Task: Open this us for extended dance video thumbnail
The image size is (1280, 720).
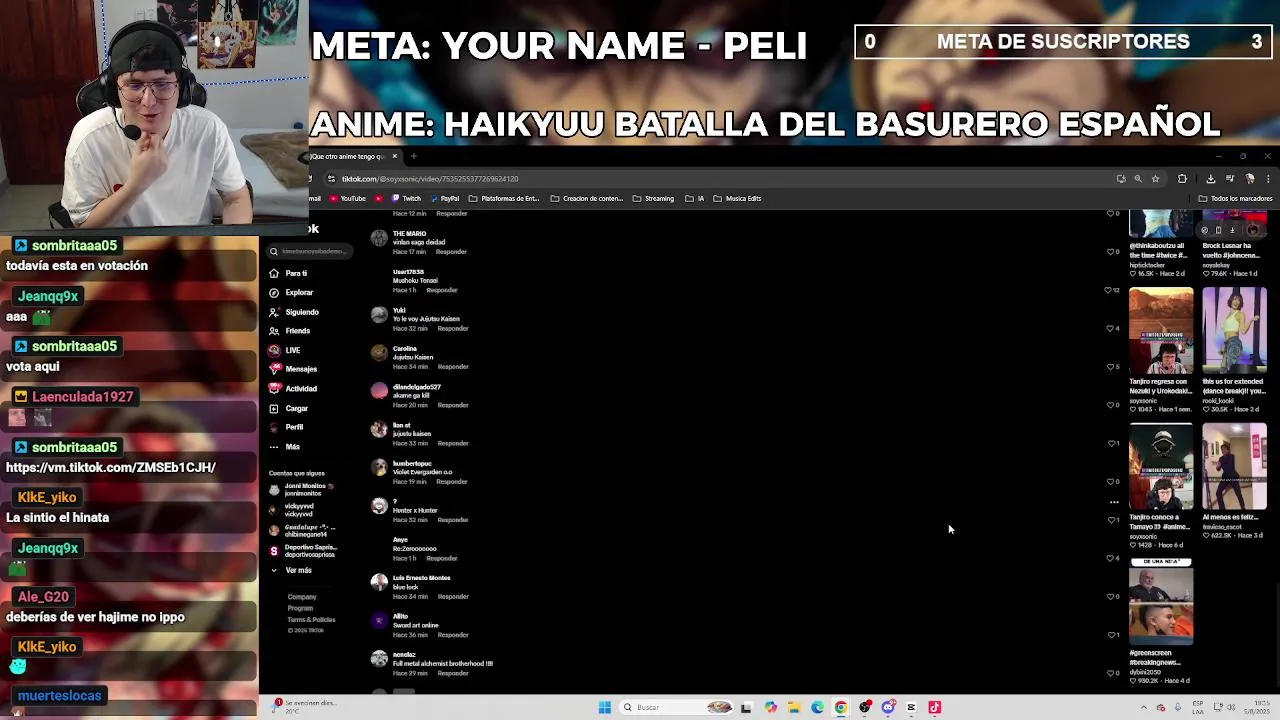Action: pyautogui.click(x=1234, y=331)
